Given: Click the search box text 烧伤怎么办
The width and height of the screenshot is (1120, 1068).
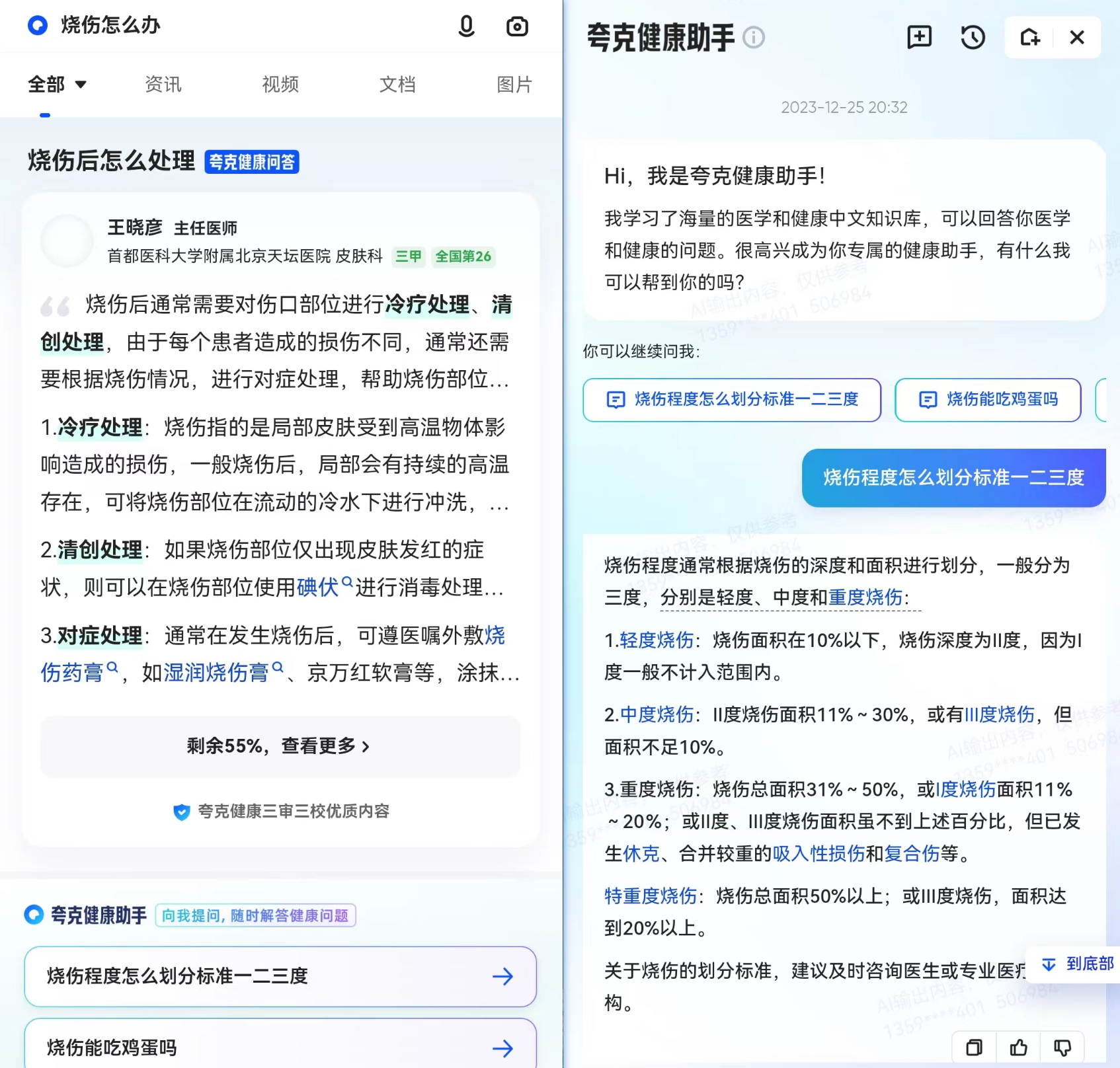Looking at the screenshot, I should point(110,25).
